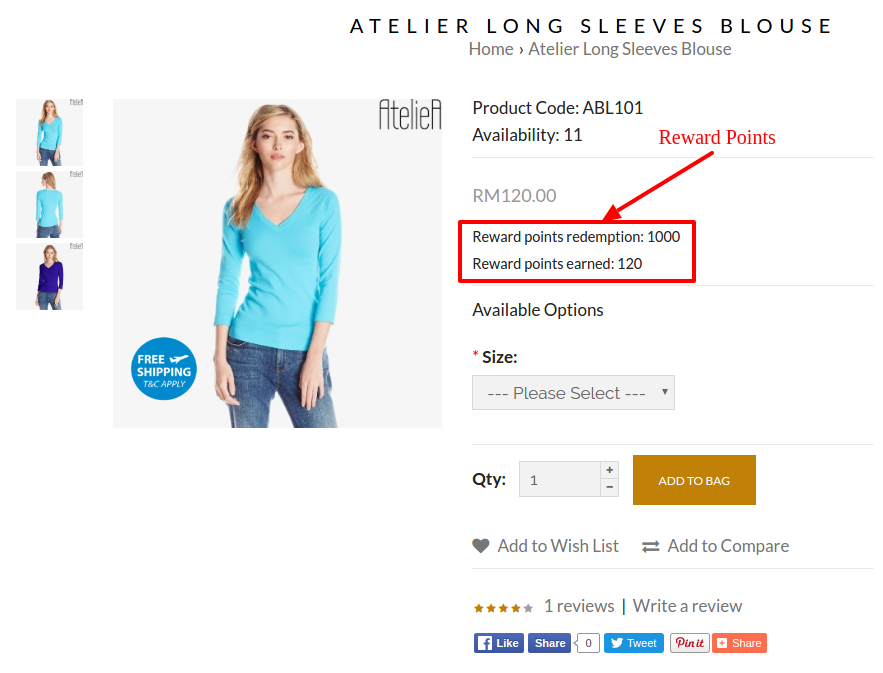Viewport: 883px width, 673px height.
Task: Click the heart wish list icon
Action: pyautogui.click(x=480, y=546)
